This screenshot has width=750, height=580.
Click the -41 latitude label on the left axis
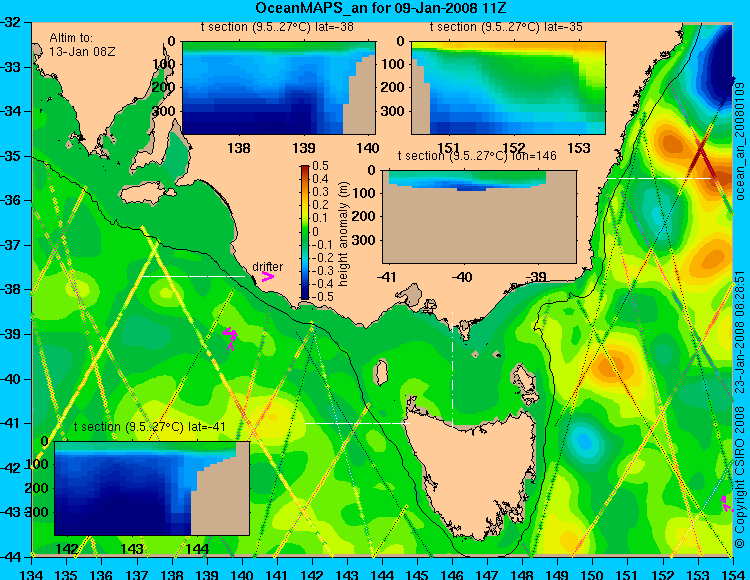[12, 423]
